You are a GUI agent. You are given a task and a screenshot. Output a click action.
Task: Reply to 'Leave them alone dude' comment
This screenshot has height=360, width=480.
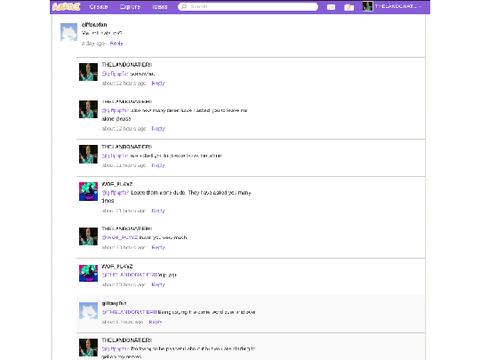(x=158, y=211)
